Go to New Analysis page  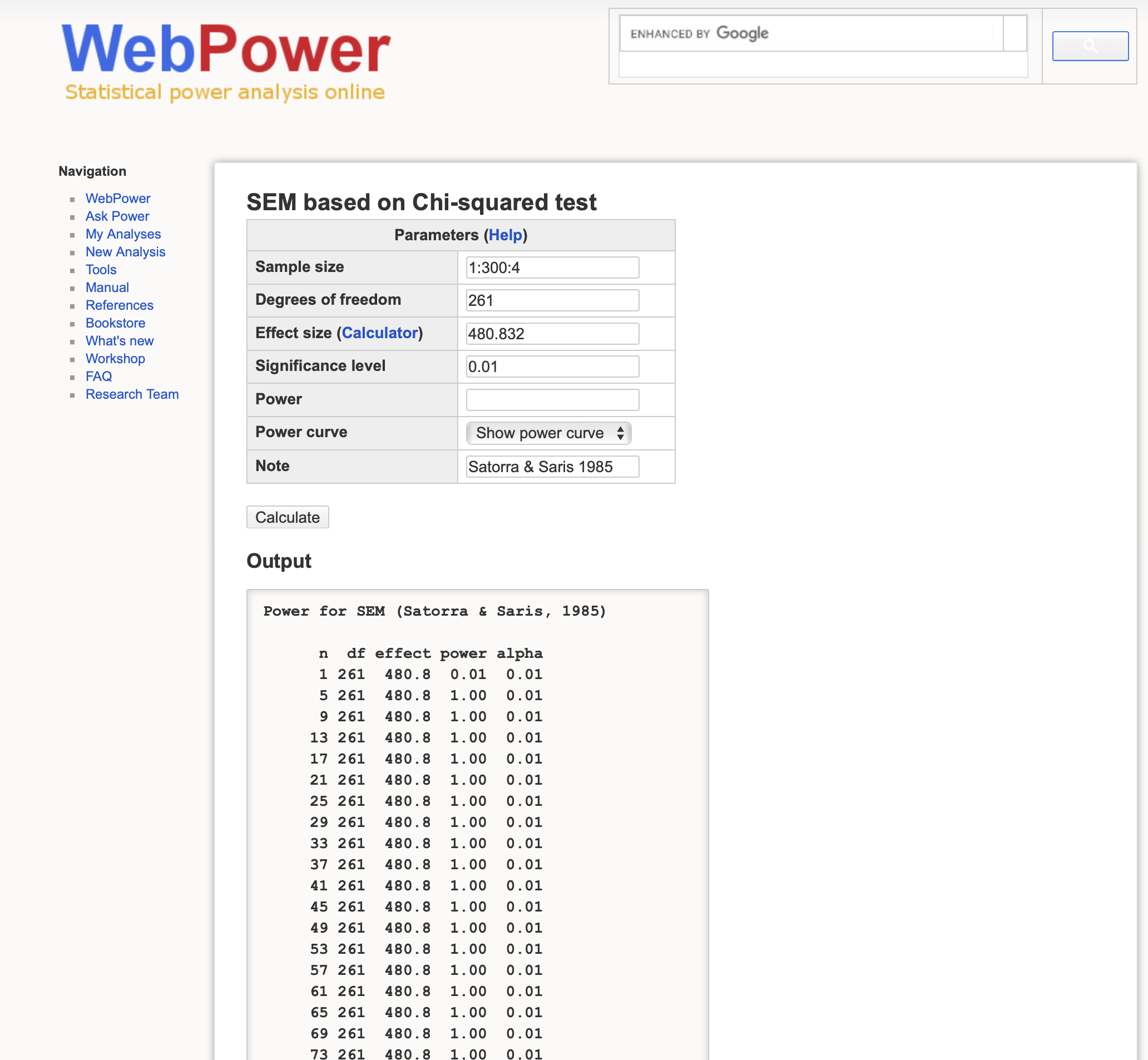click(125, 252)
